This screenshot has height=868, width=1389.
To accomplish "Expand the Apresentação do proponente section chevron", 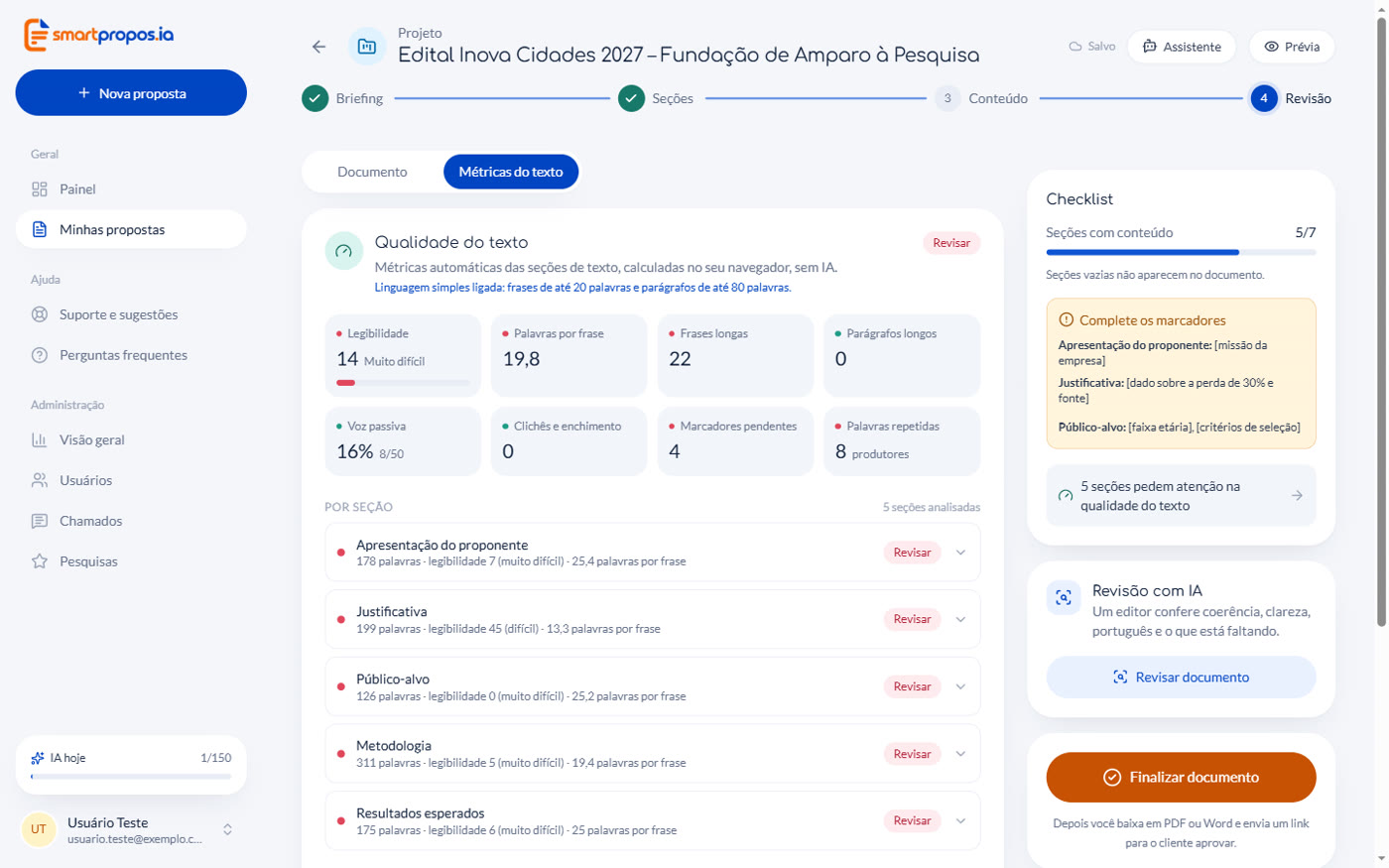I will pos(960,553).
